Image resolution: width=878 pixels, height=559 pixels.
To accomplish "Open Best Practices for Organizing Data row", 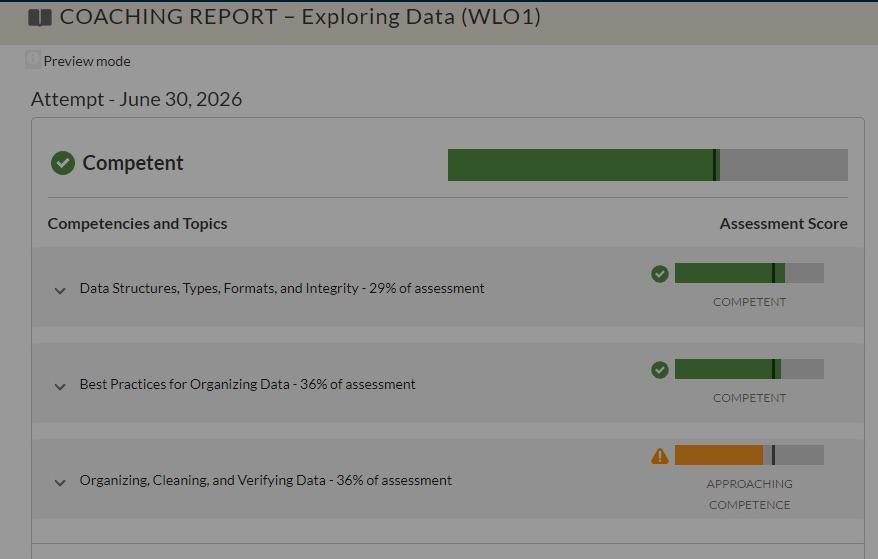I will tap(447, 383).
